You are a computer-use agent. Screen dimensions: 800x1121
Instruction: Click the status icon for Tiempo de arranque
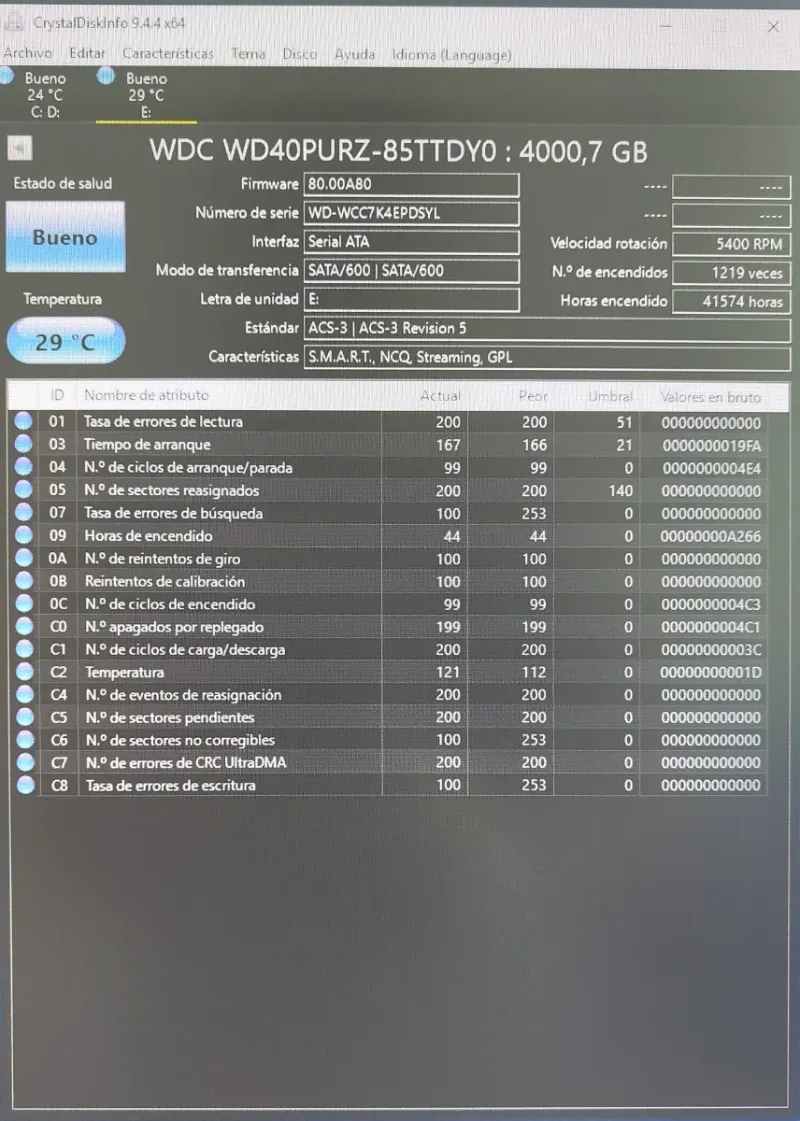pos(24,444)
